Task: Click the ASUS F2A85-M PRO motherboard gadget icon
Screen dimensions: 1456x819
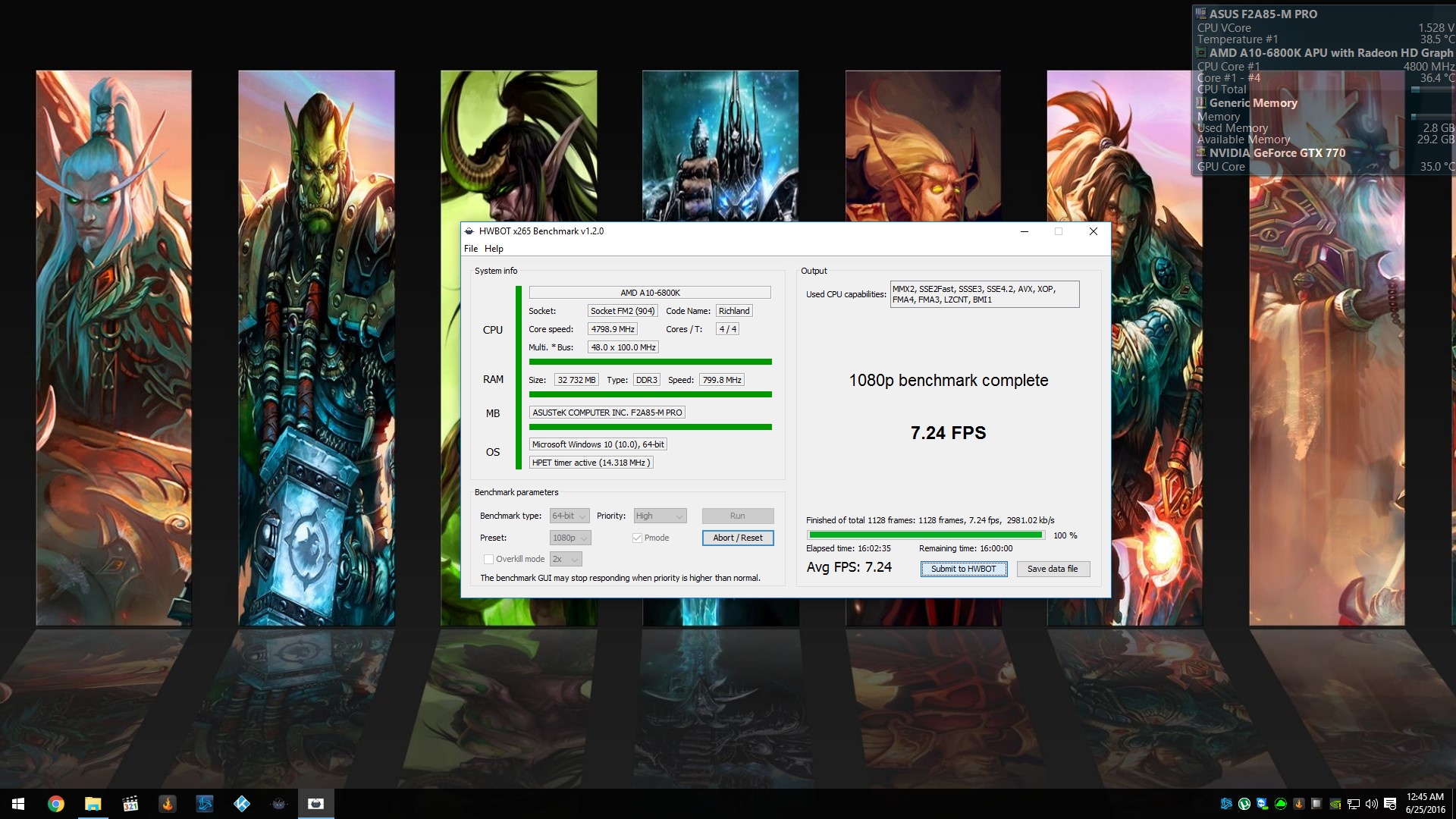Action: coord(1201,14)
